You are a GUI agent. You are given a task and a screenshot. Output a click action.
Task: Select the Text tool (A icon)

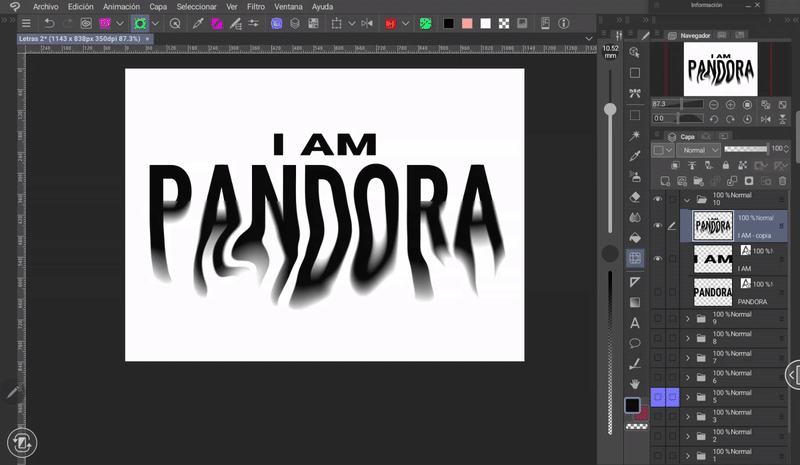tap(635, 322)
